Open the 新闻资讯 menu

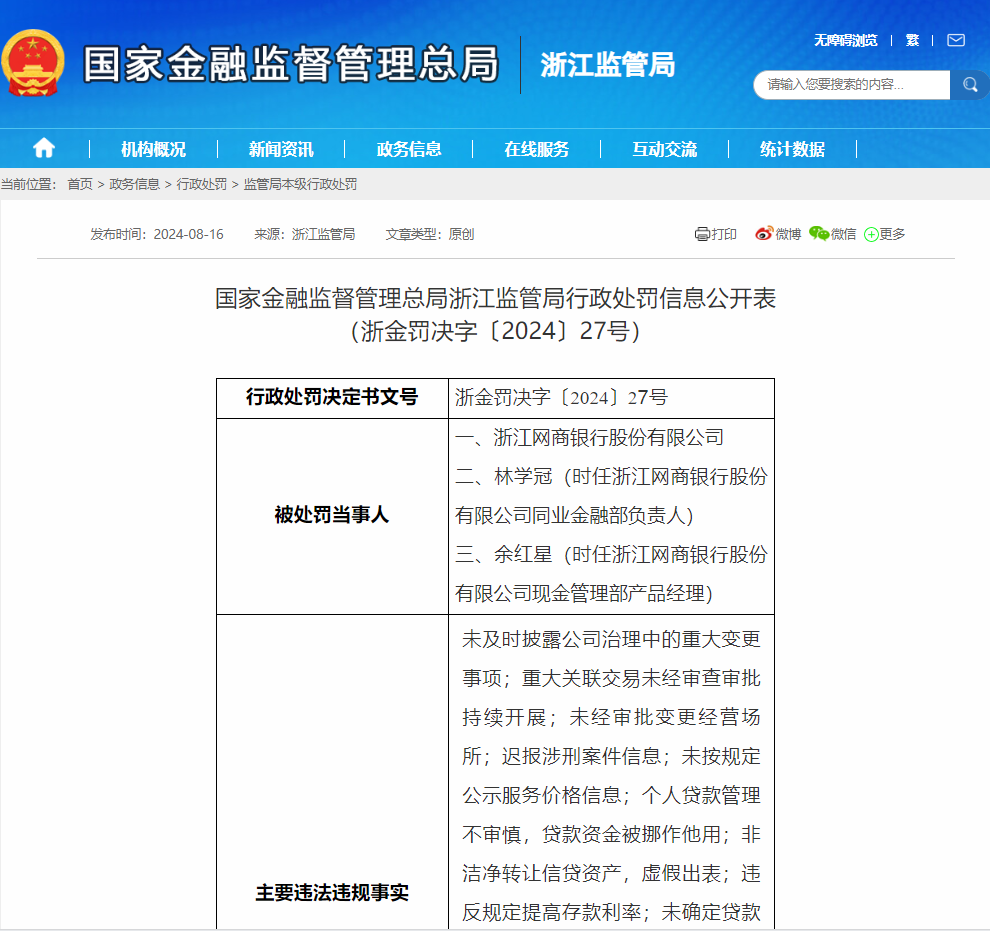(x=281, y=149)
